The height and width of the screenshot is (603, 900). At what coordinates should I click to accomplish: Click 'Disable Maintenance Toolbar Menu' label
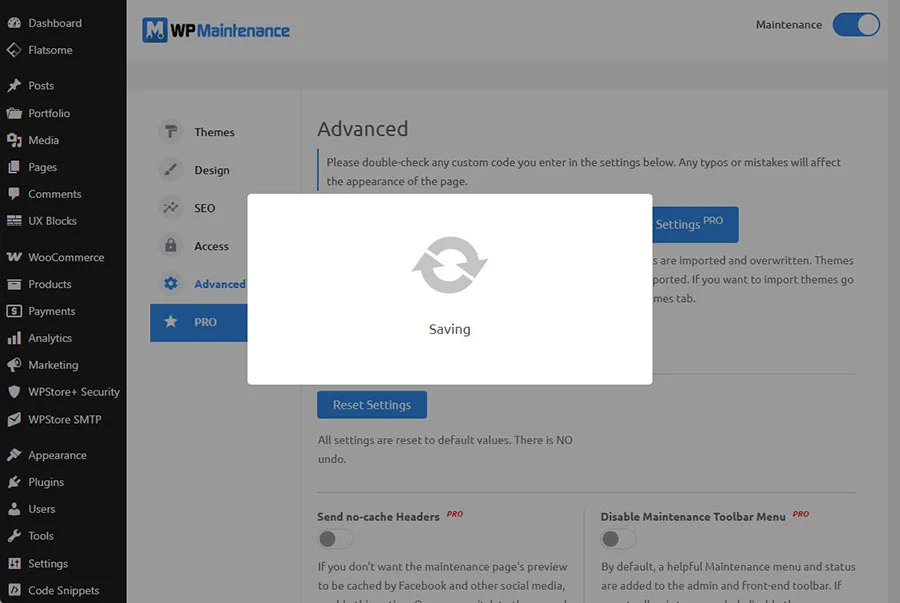click(x=693, y=516)
